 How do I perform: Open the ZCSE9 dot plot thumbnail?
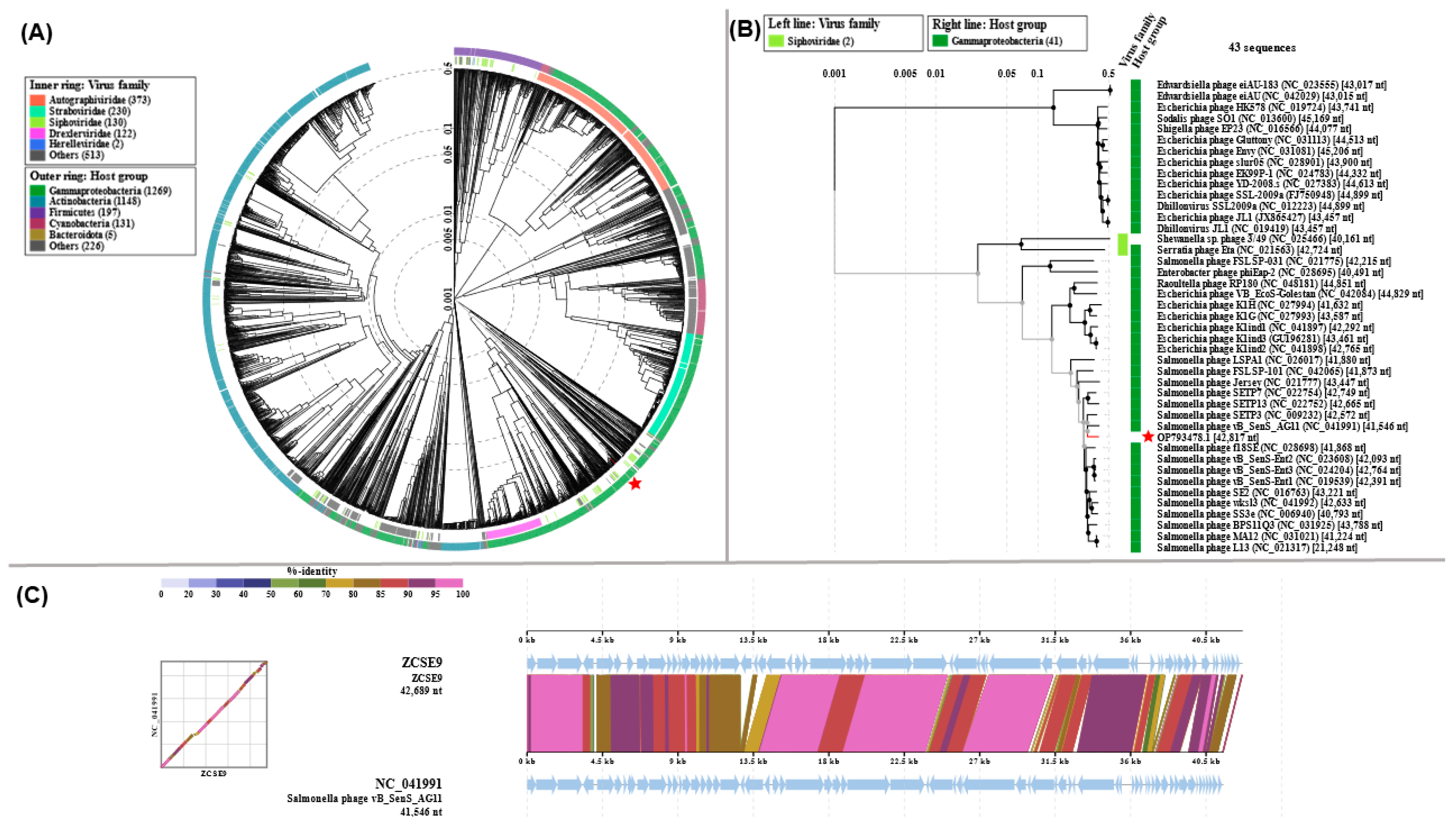pyautogui.click(x=214, y=714)
